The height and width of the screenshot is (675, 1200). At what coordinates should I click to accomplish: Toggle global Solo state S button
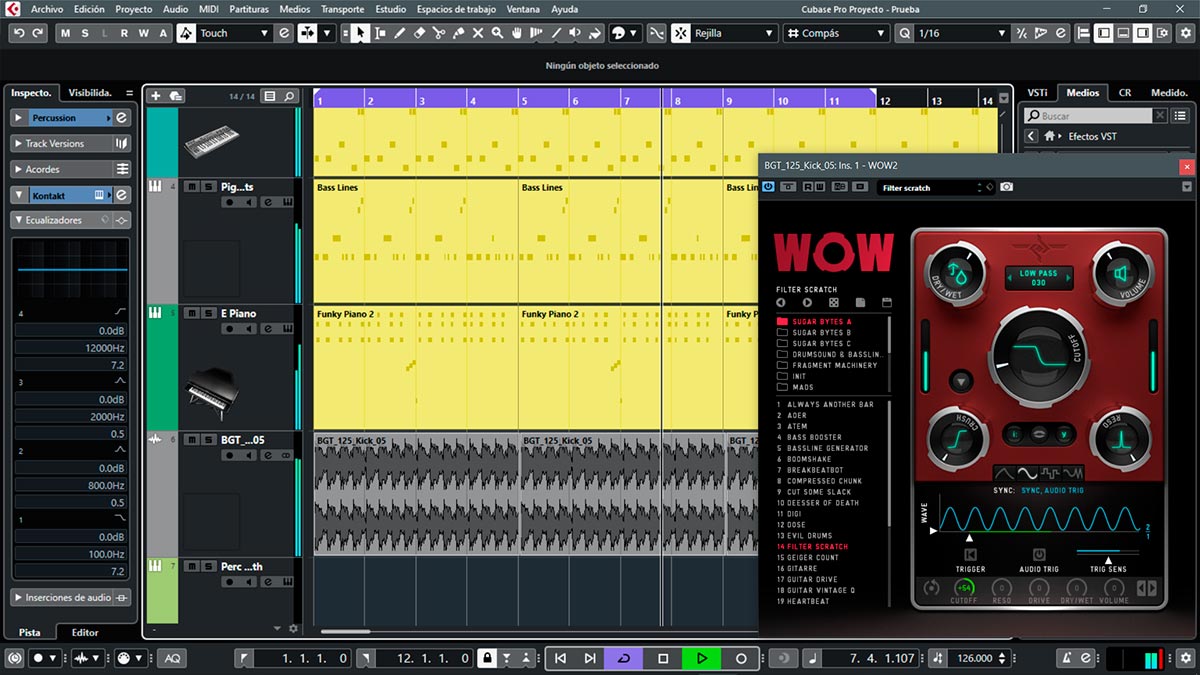pyautogui.click(x=86, y=33)
